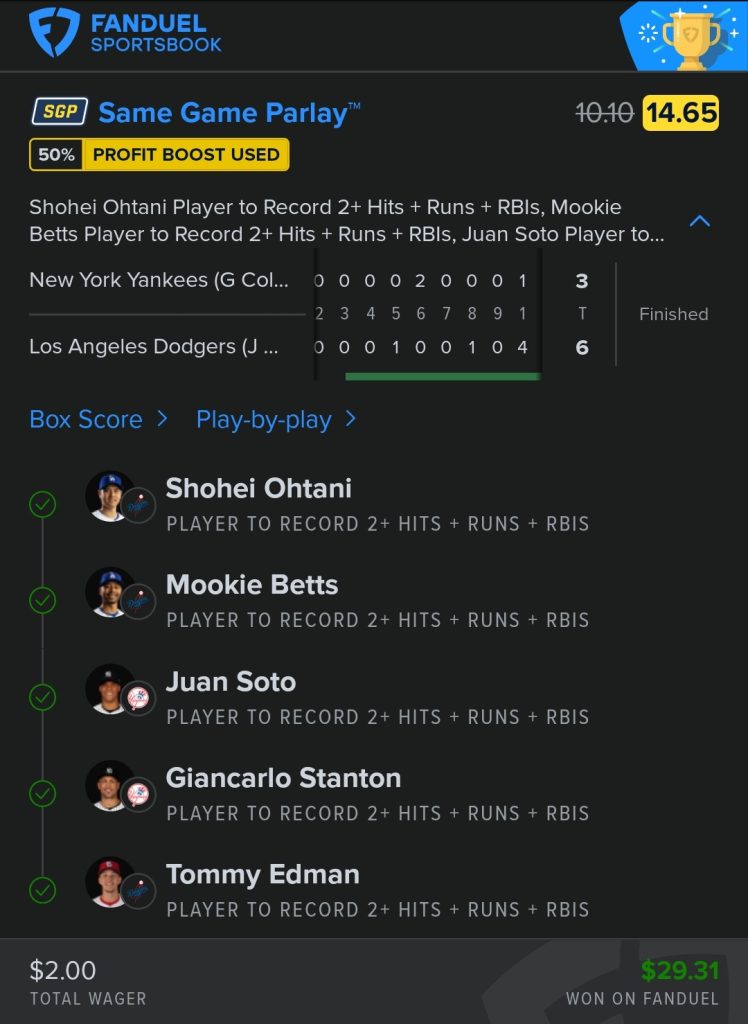Click the arrow next to Play-by-play
The height and width of the screenshot is (1024, 748).
tap(351, 419)
